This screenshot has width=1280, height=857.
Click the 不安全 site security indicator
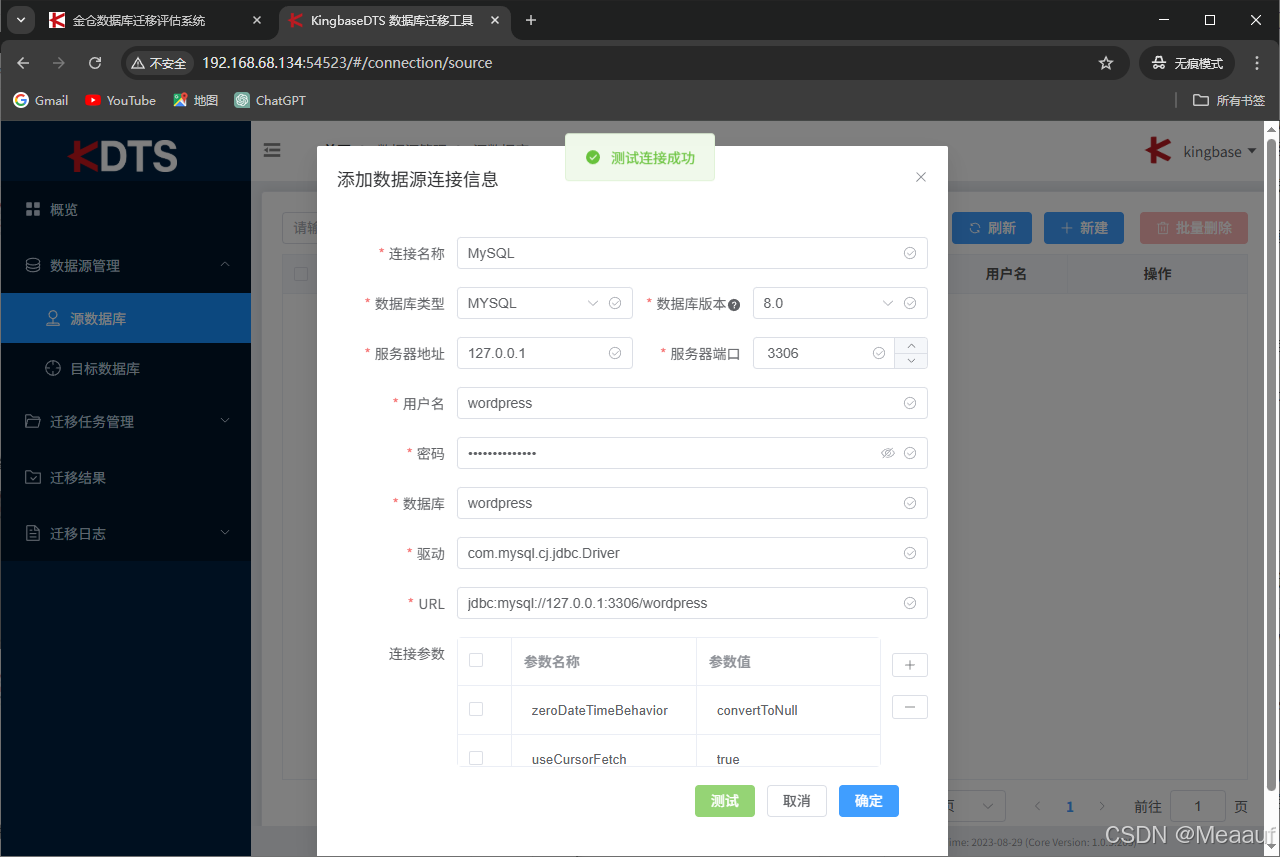click(159, 63)
